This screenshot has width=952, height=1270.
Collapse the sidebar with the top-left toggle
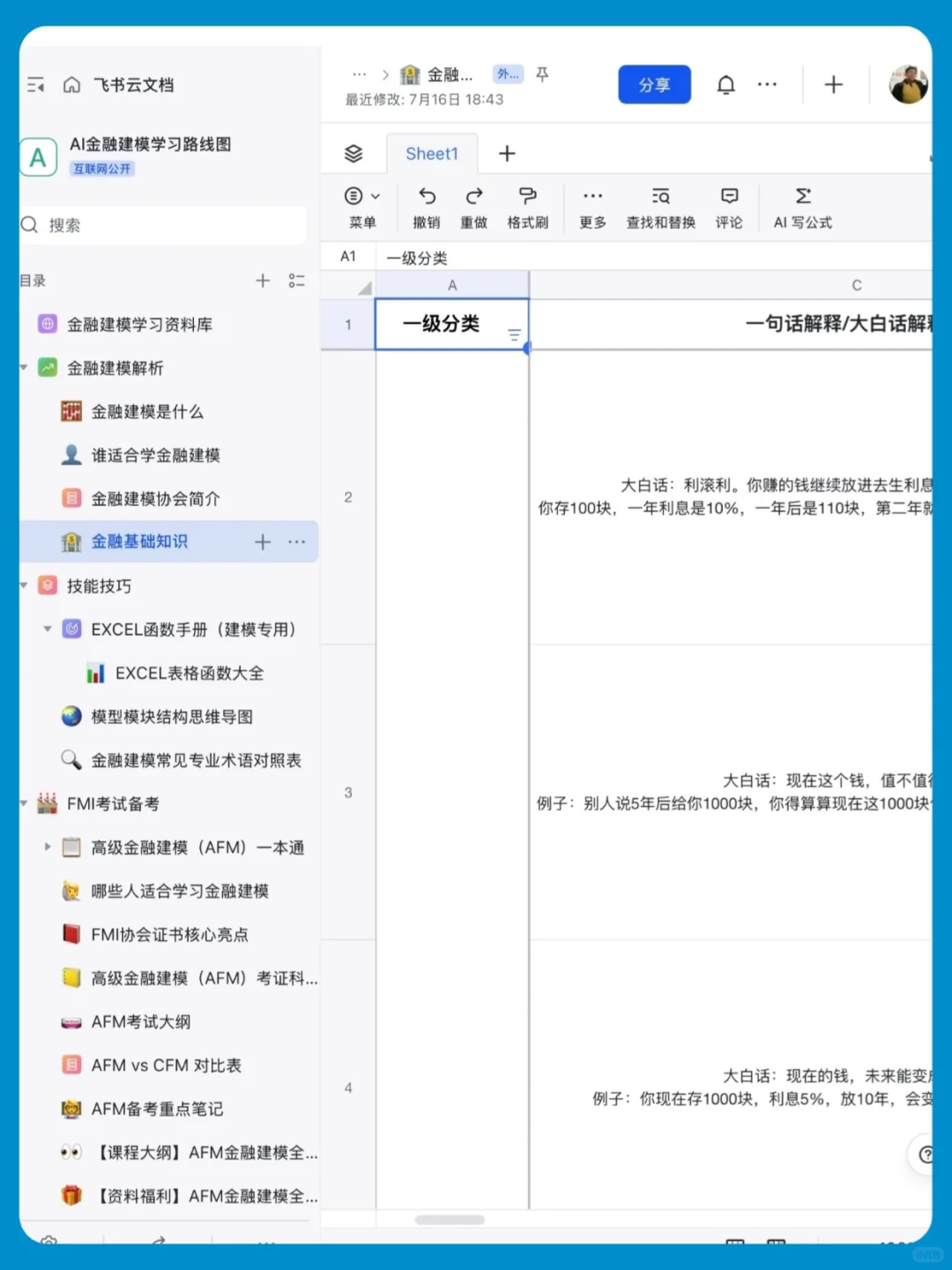36,84
